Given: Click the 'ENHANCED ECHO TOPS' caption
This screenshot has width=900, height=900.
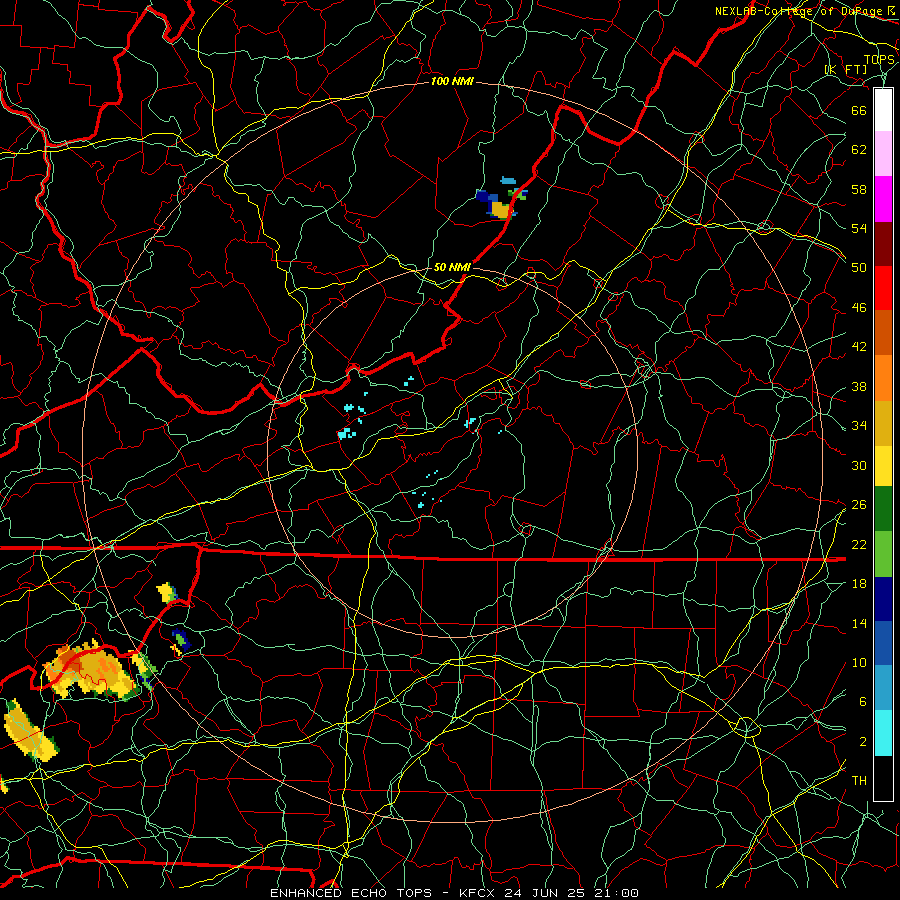Looking at the screenshot, I should tap(351, 893).
